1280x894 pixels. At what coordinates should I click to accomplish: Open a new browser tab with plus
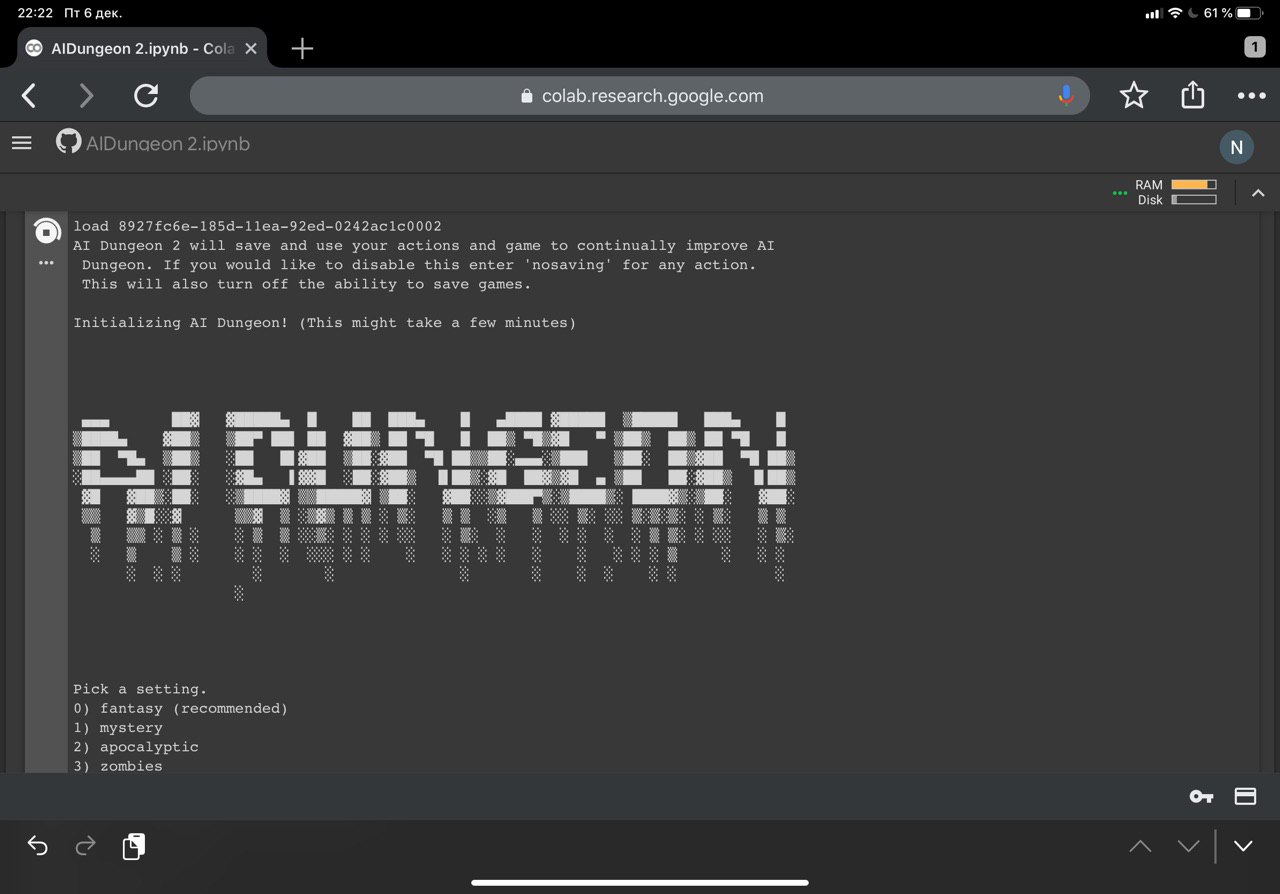[302, 48]
